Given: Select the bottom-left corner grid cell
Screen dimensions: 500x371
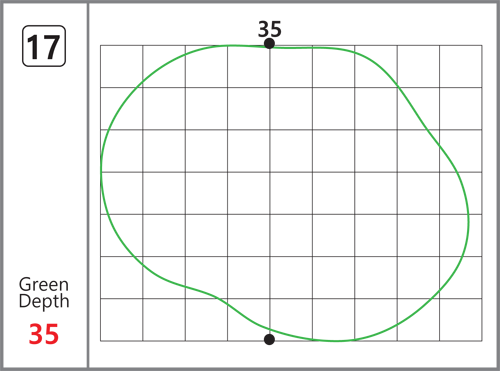Looking at the screenshot, I should click(122, 320).
